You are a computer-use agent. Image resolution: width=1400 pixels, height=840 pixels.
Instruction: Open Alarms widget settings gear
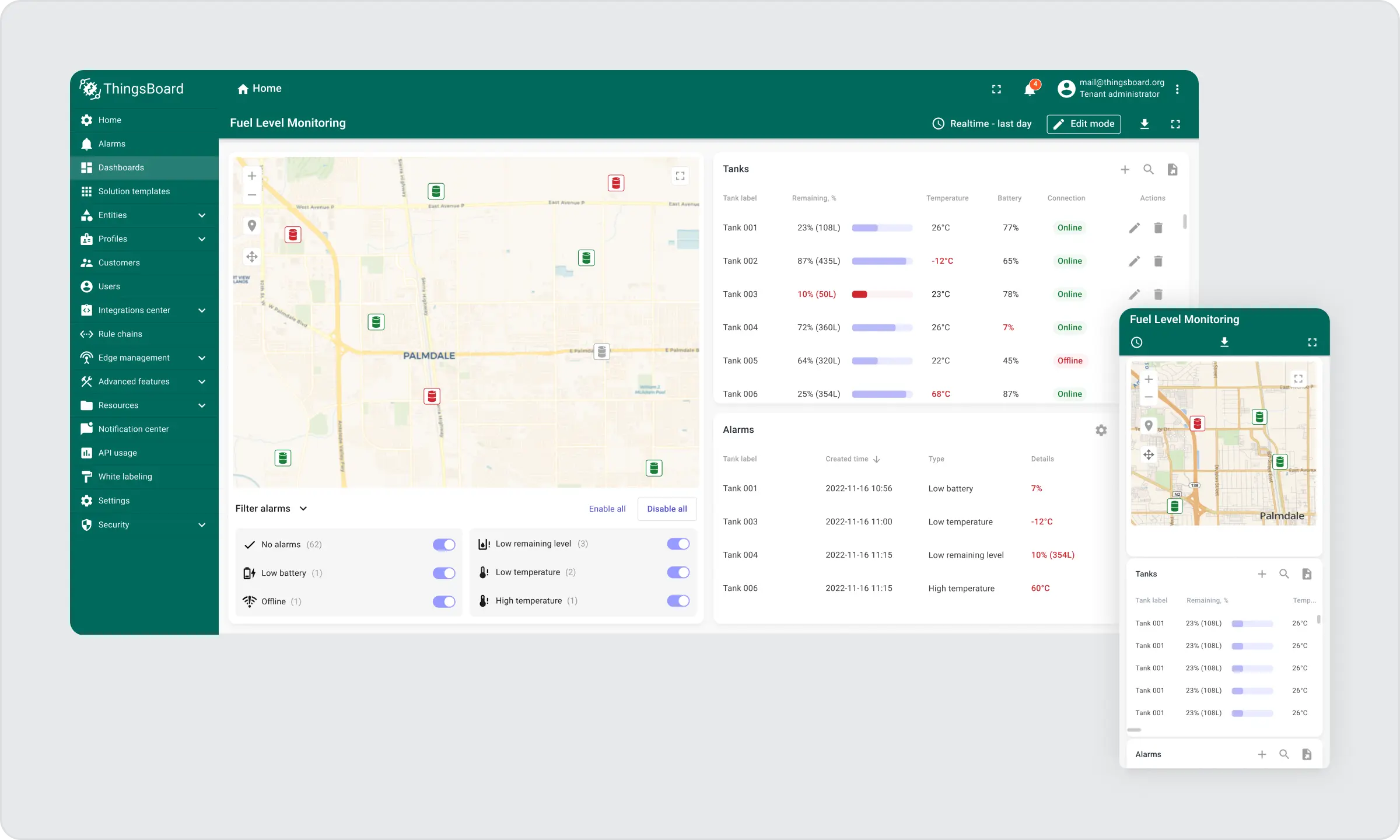tap(1101, 430)
